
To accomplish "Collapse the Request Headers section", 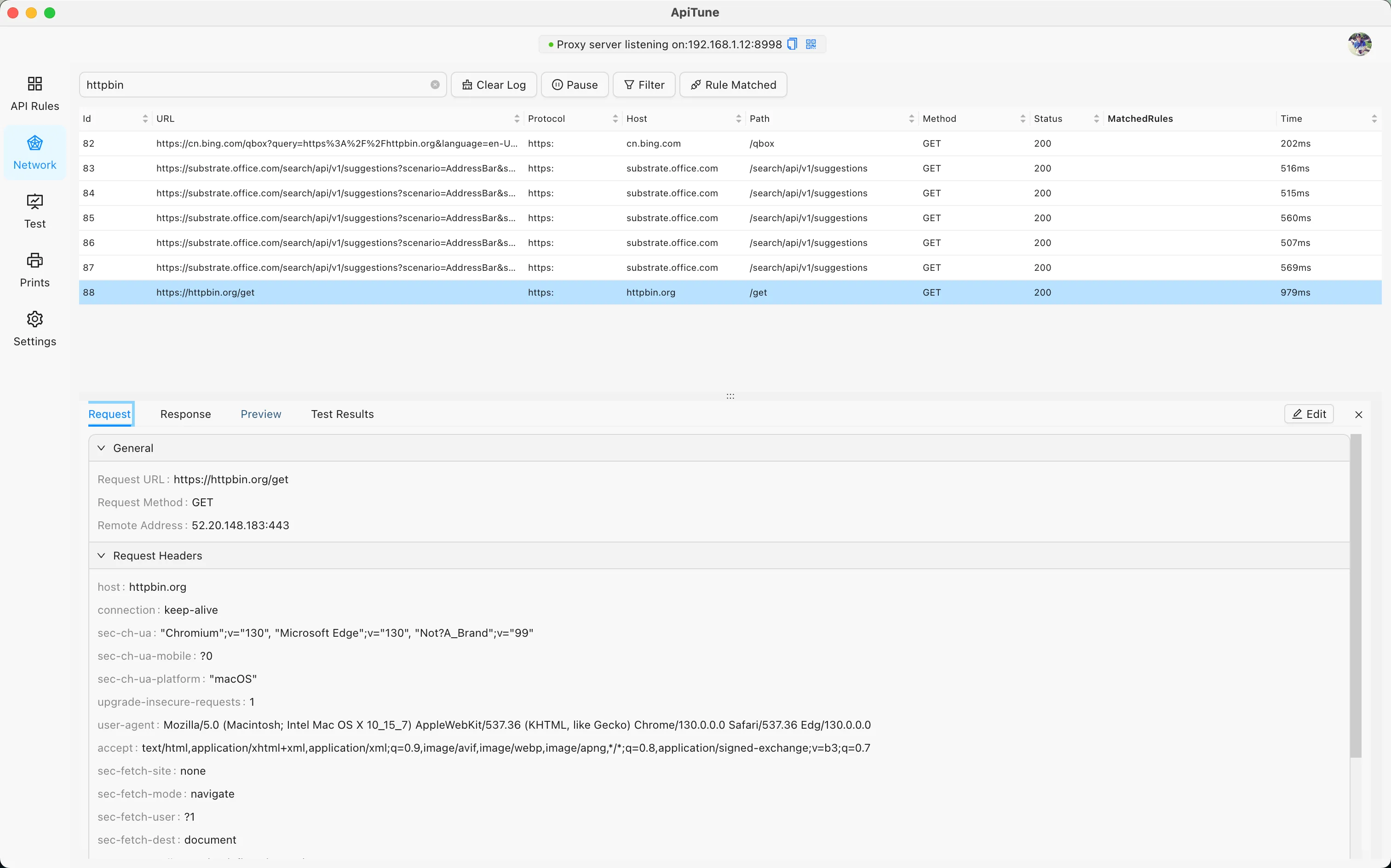I will click(102, 555).
